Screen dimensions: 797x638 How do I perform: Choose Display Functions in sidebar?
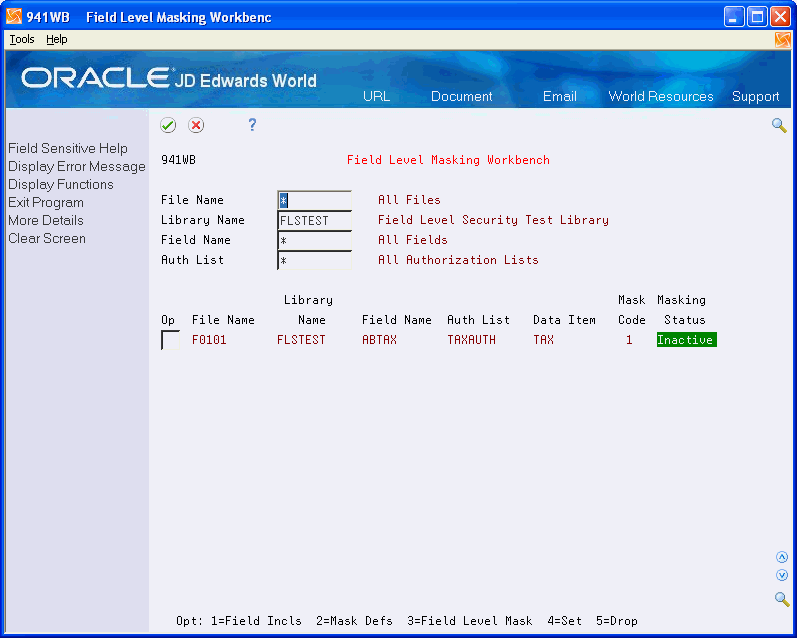pyautogui.click(x=60, y=185)
